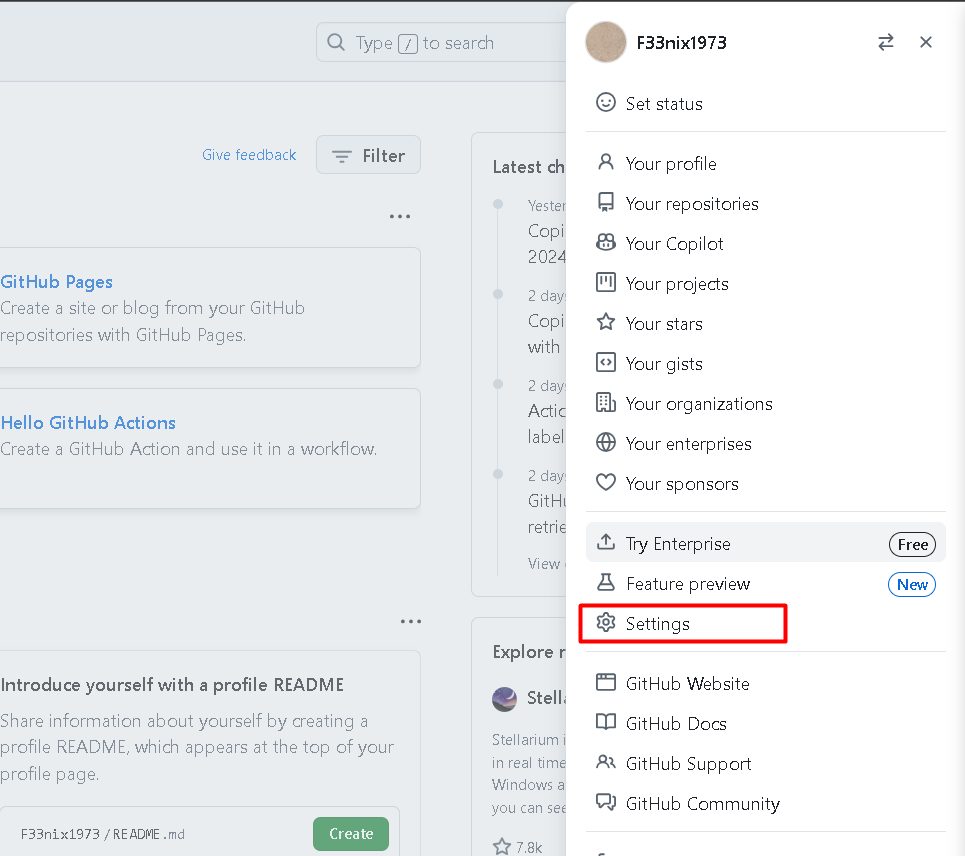This screenshot has width=965, height=856.
Task: Click the chat bubbles icon beside GitHub Community
Action: pyautogui.click(x=606, y=802)
